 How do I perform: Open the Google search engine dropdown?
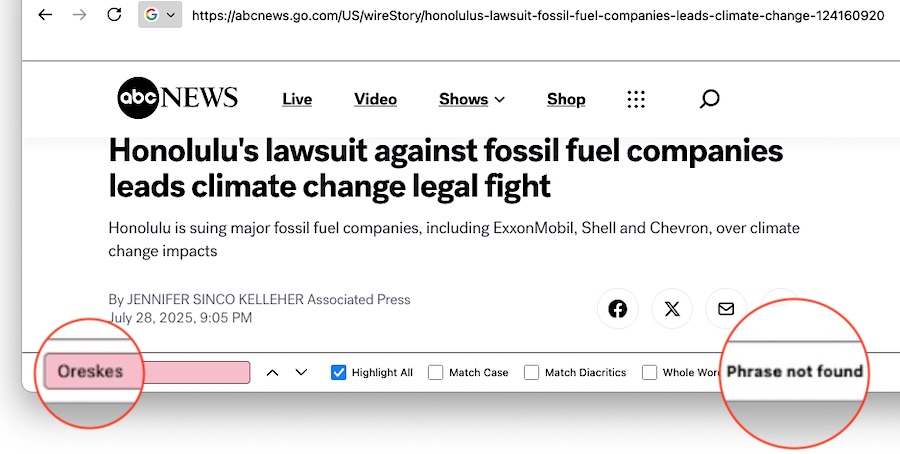tap(160, 15)
